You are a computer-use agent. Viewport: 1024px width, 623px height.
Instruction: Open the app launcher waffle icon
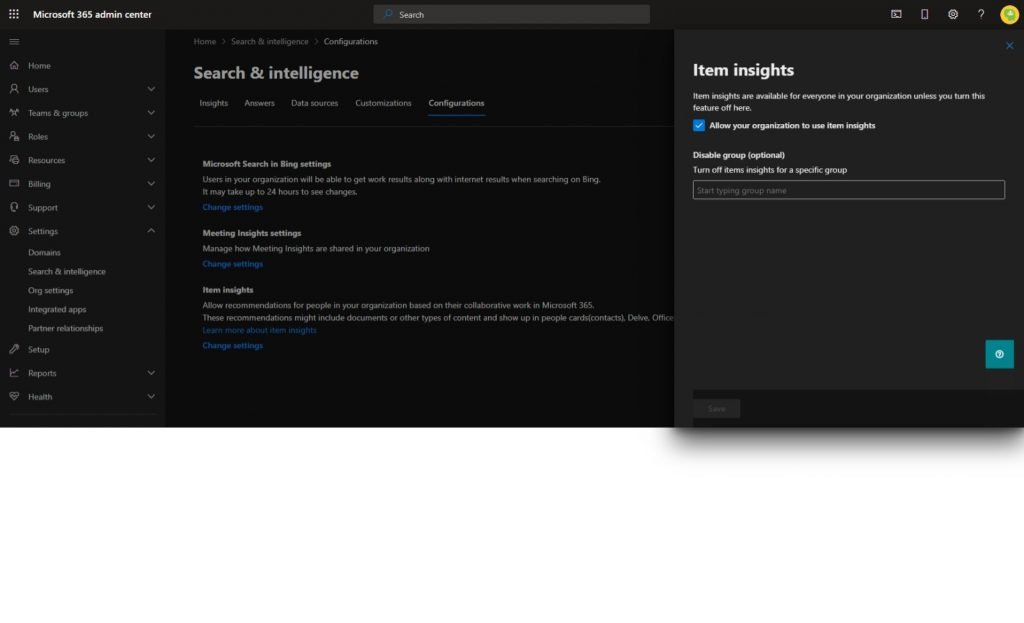click(x=14, y=14)
